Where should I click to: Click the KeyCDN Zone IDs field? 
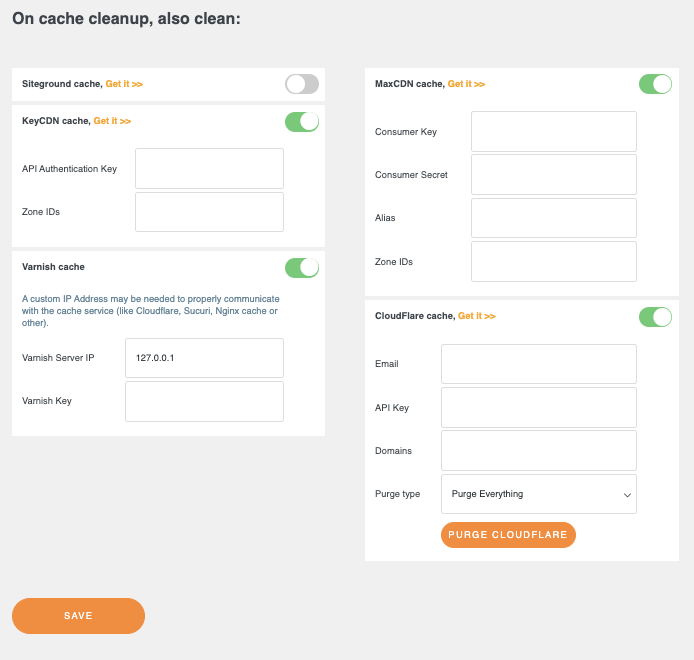click(x=209, y=212)
